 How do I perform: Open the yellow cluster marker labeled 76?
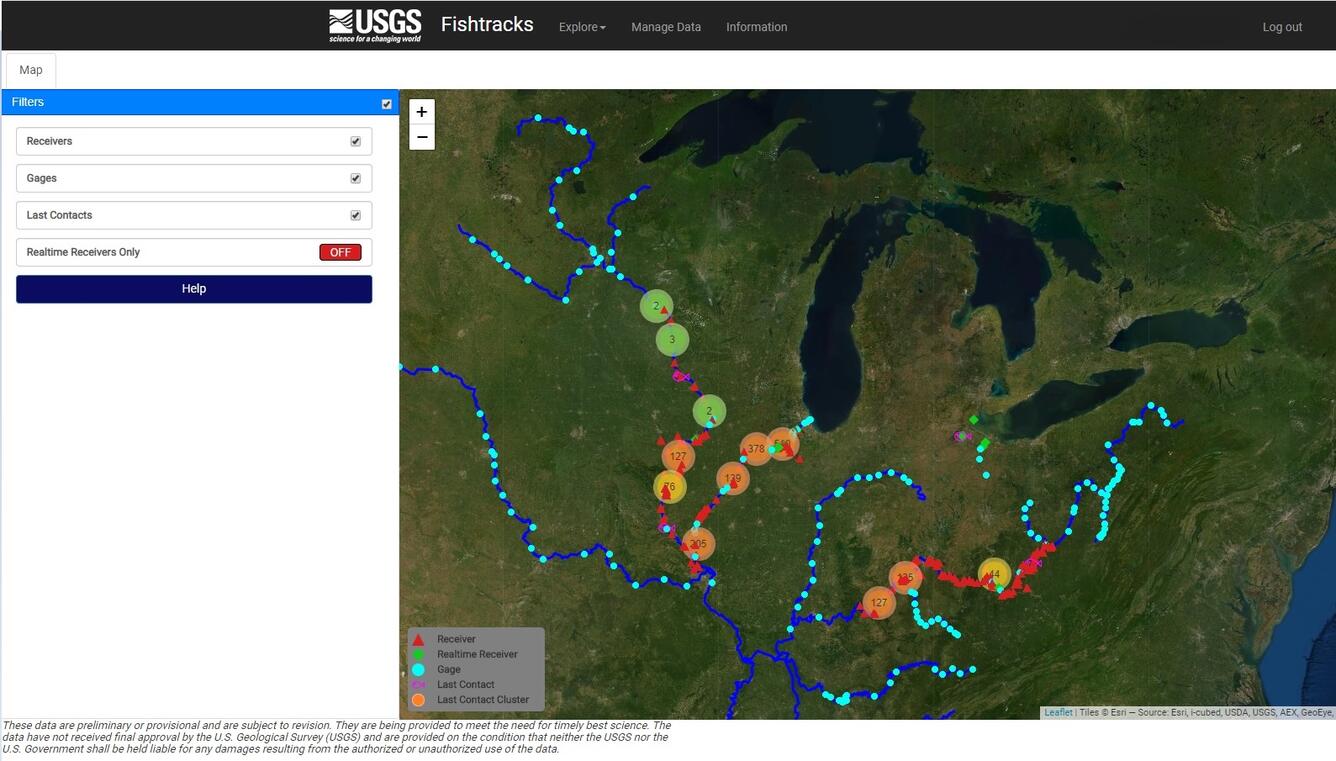669,487
